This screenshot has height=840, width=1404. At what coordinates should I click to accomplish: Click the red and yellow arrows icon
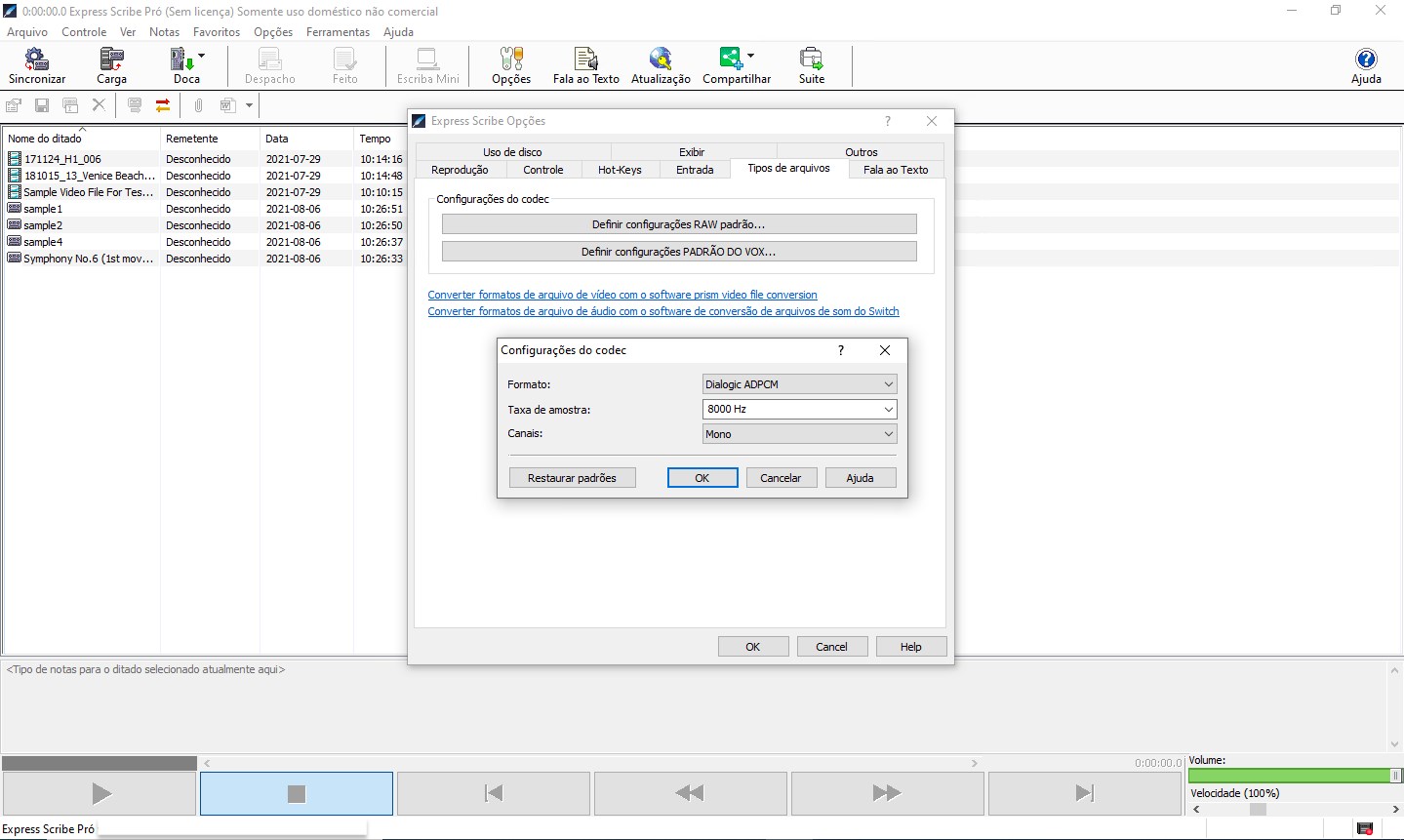click(x=163, y=105)
